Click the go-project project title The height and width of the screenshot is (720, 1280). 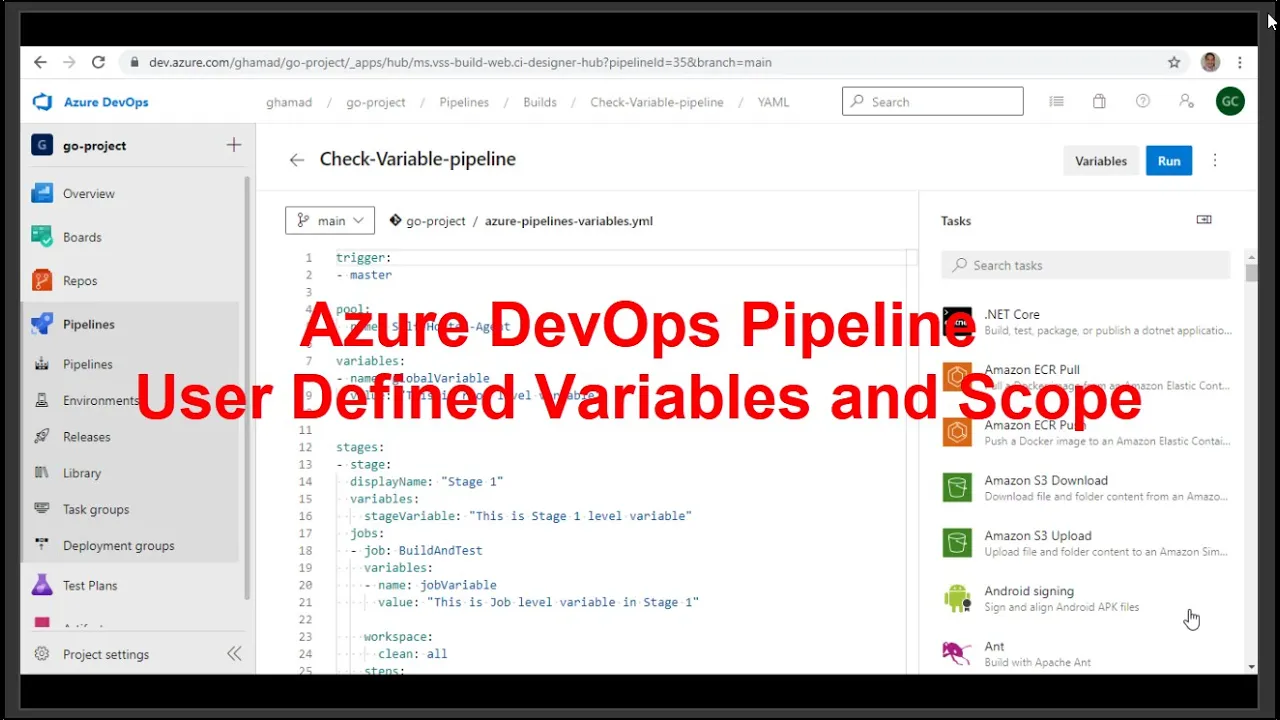coord(94,145)
